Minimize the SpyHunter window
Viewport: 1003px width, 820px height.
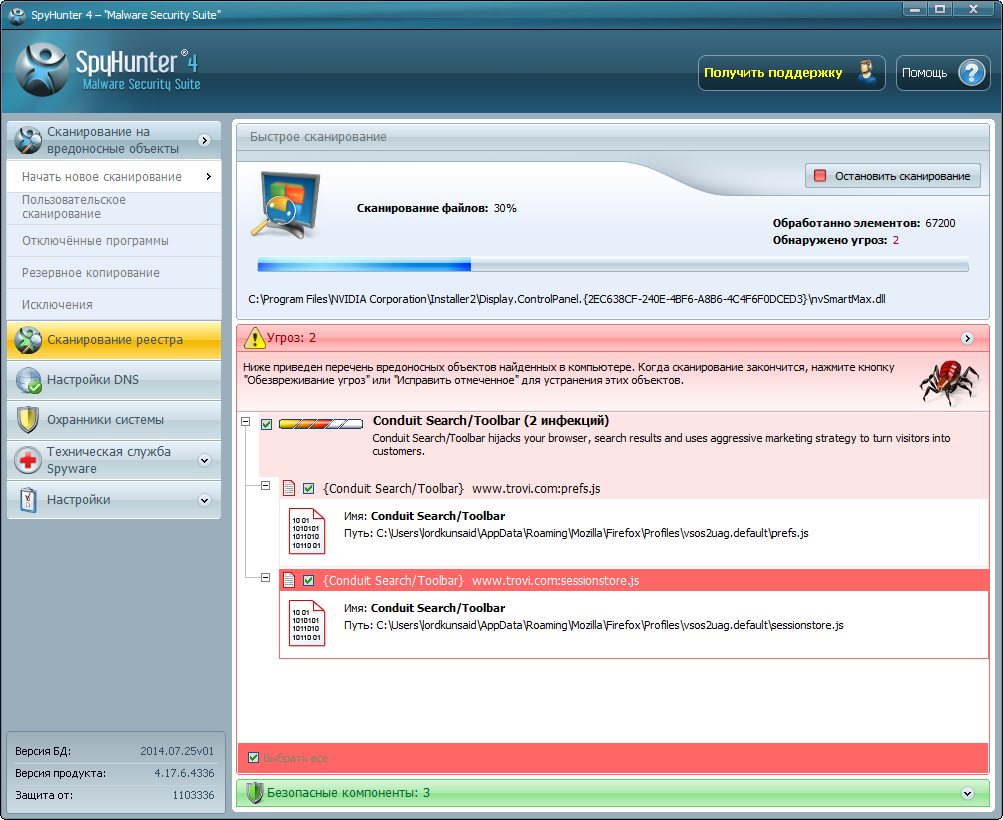coord(915,9)
